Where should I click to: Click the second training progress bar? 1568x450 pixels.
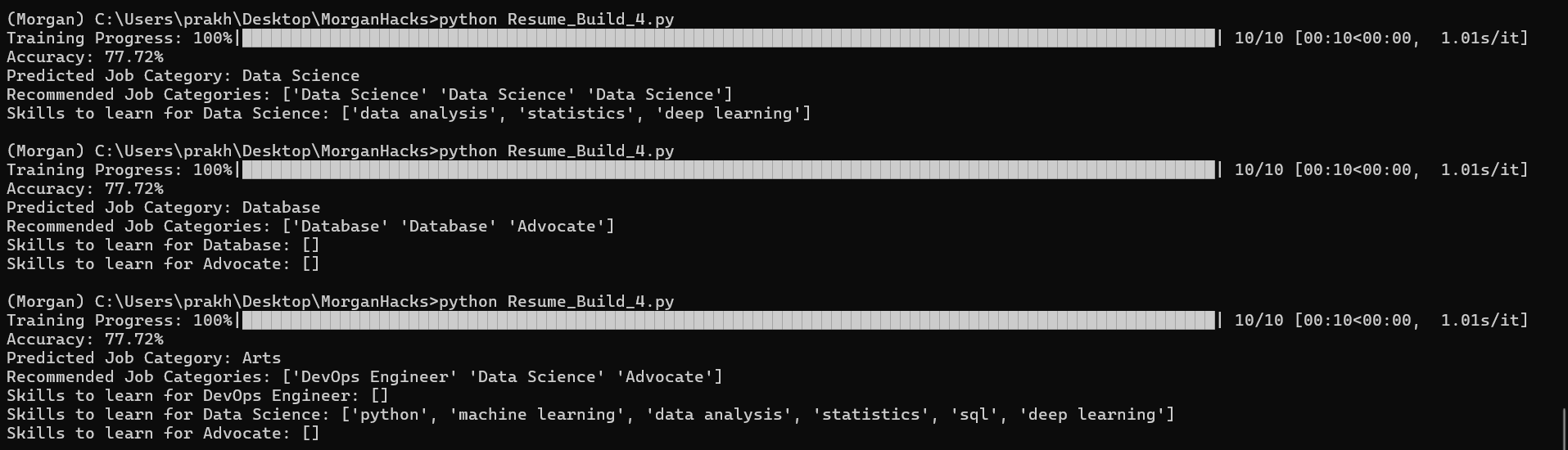(x=729, y=169)
